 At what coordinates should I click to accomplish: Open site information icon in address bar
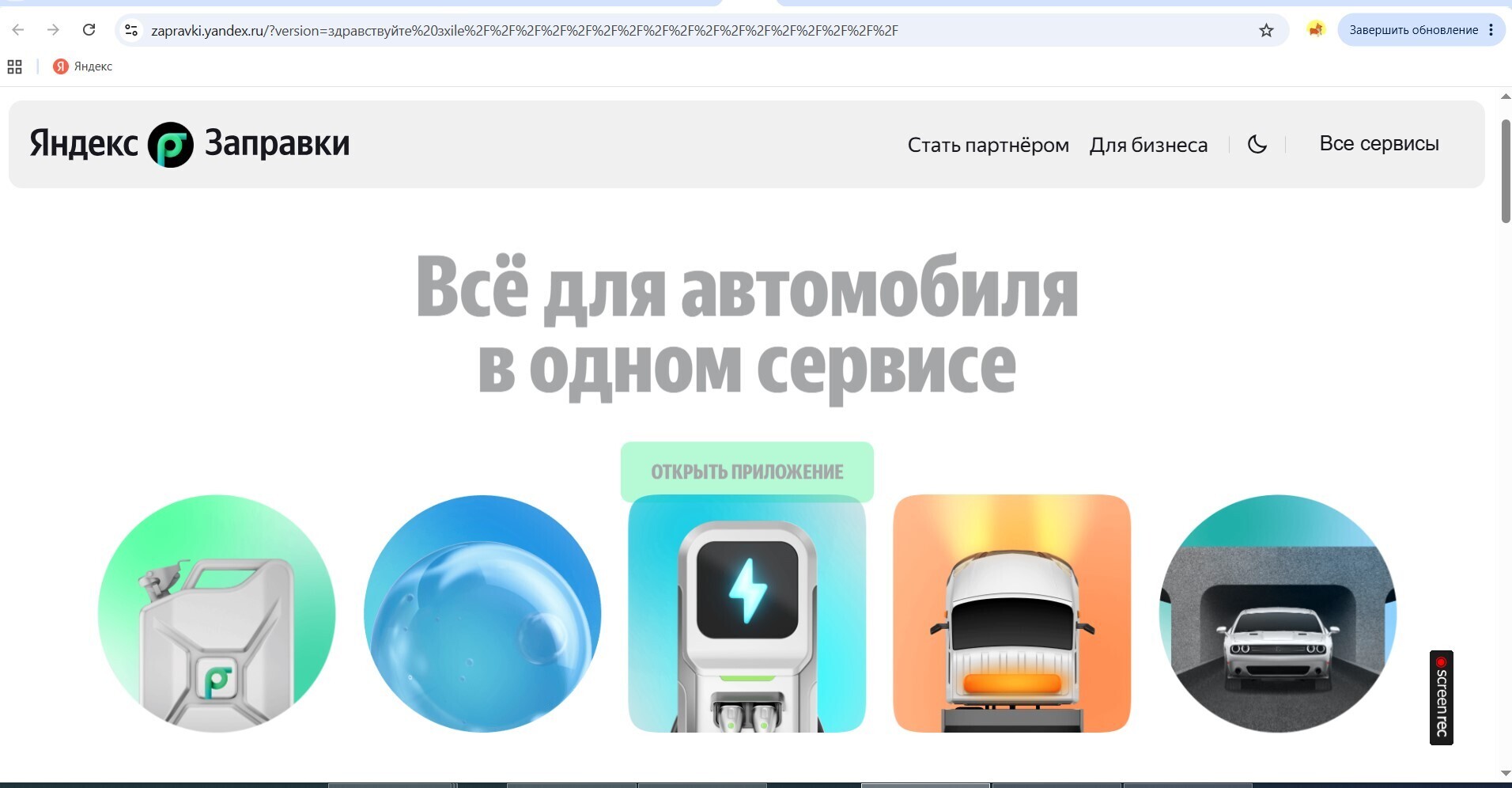click(x=131, y=30)
